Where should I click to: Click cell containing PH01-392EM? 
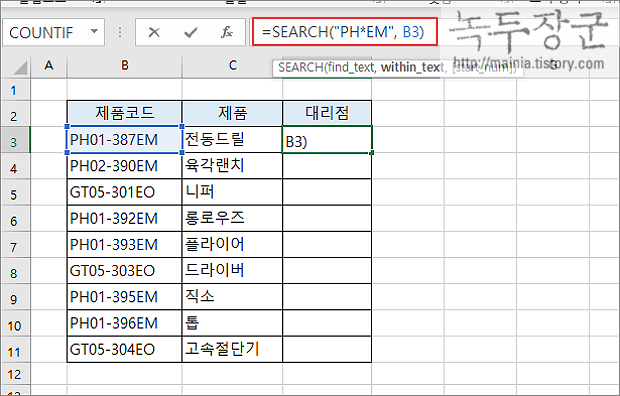(x=125, y=218)
